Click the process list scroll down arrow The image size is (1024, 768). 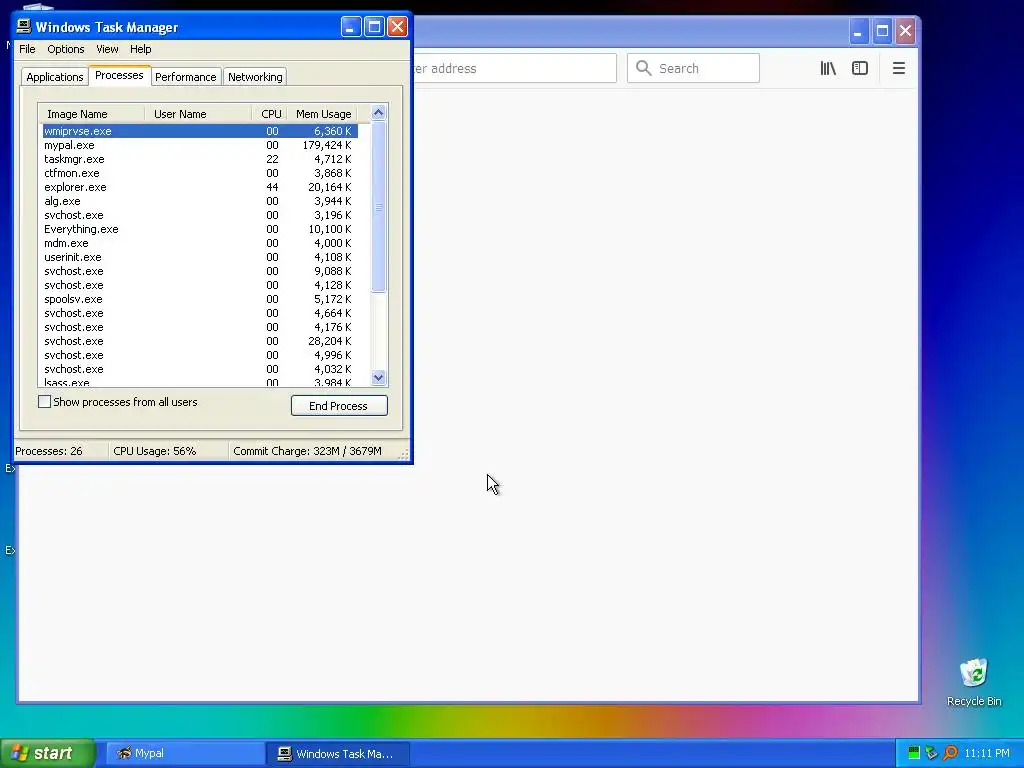click(x=378, y=377)
